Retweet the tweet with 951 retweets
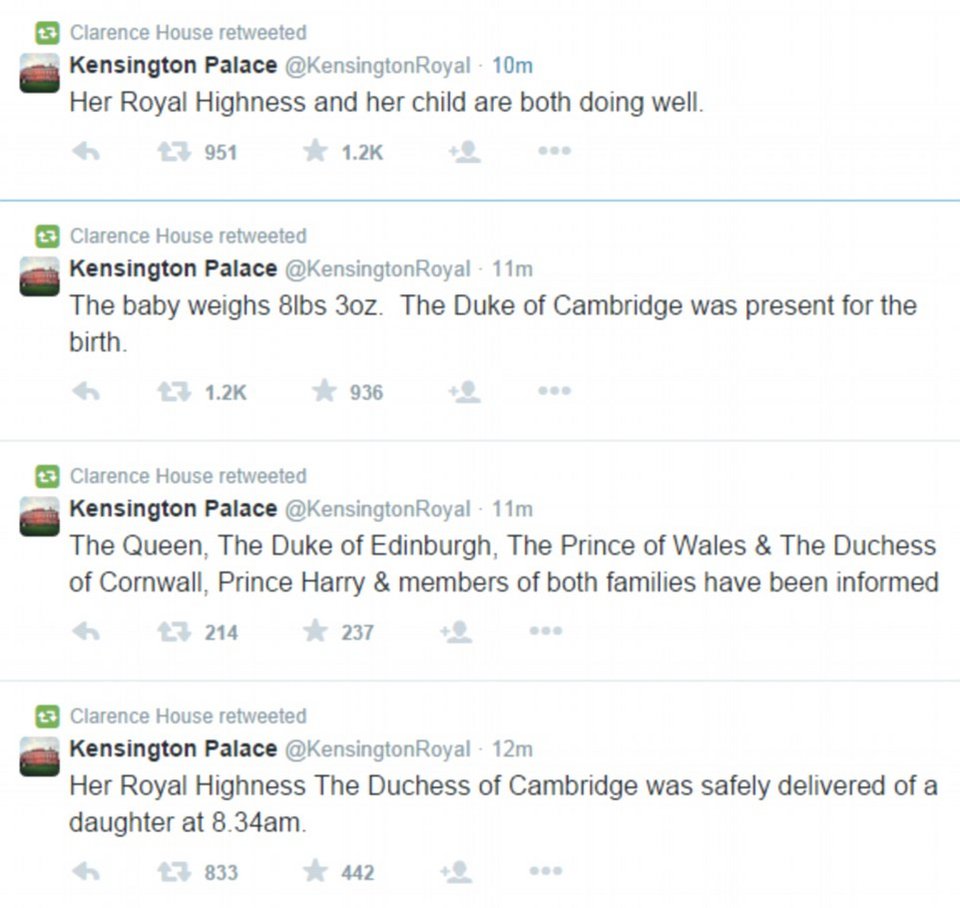The width and height of the screenshot is (960, 908). point(173,151)
